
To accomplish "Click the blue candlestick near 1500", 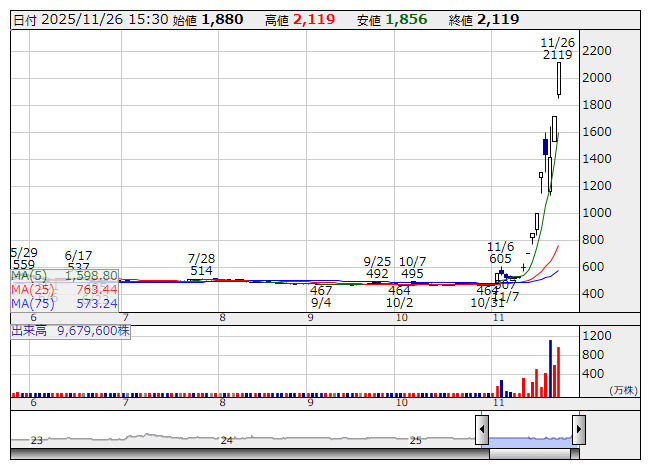I will point(545,147).
